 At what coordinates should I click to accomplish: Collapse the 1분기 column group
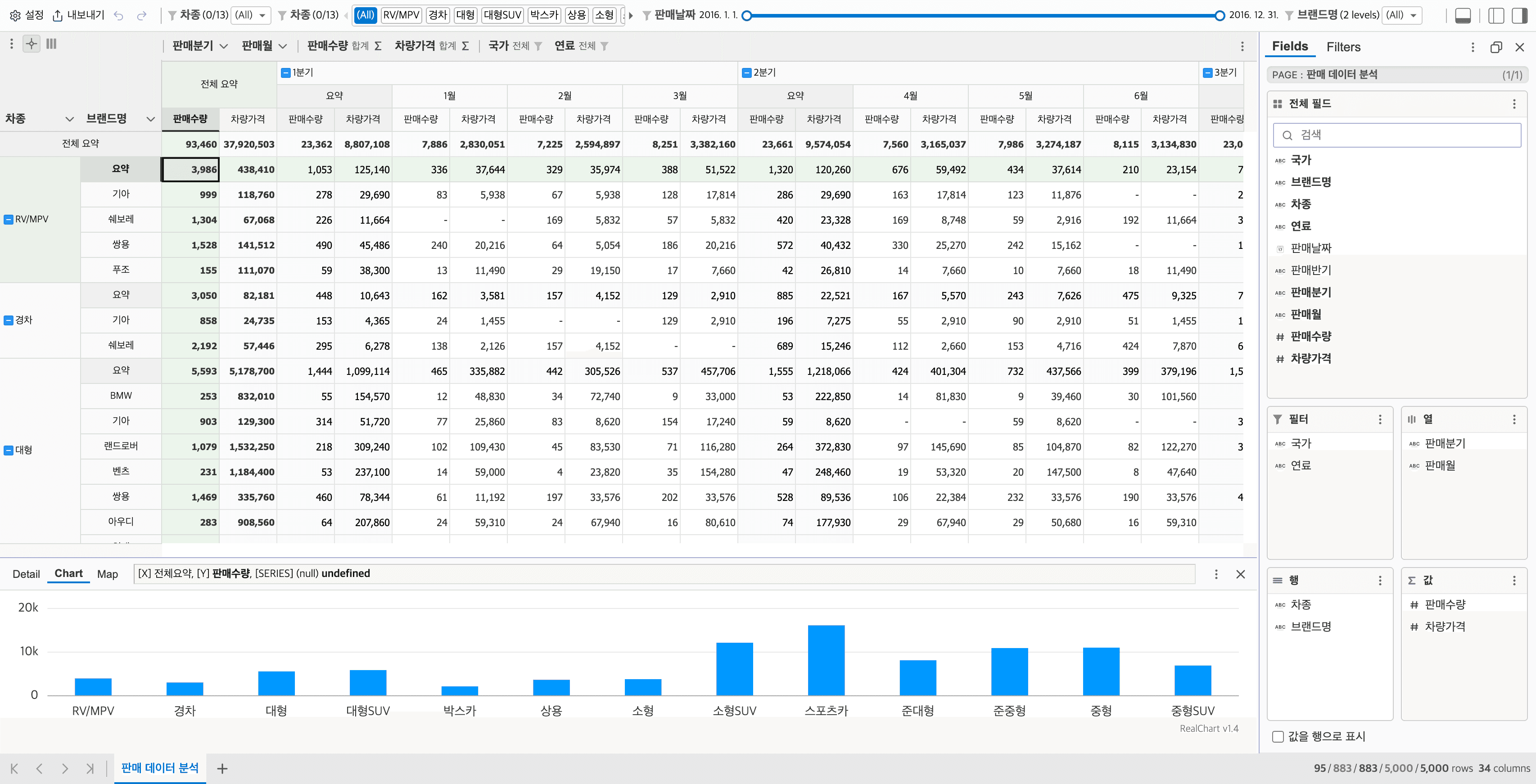pos(285,73)
